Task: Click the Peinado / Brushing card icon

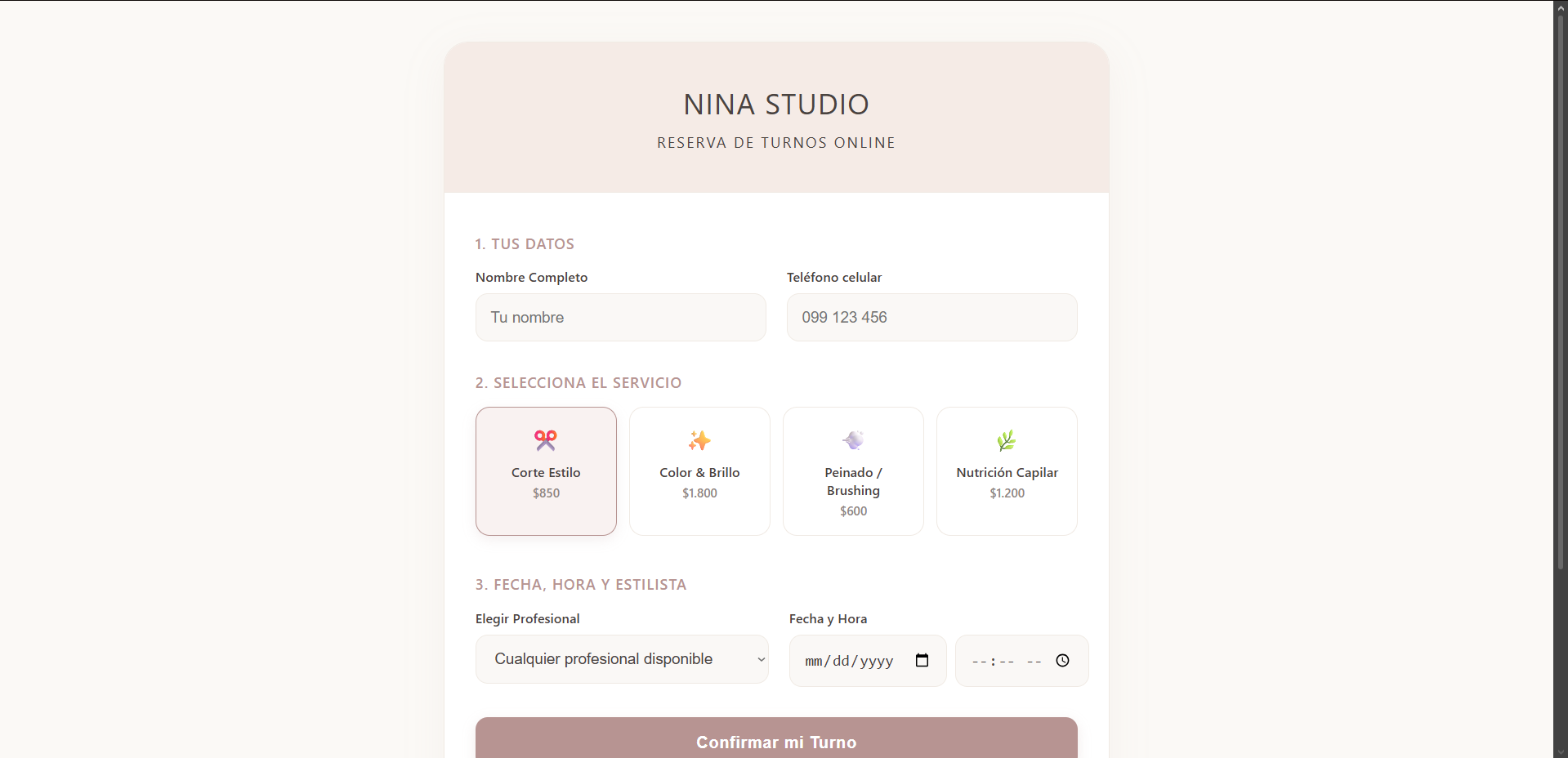Action: click(x=853, y=440)
